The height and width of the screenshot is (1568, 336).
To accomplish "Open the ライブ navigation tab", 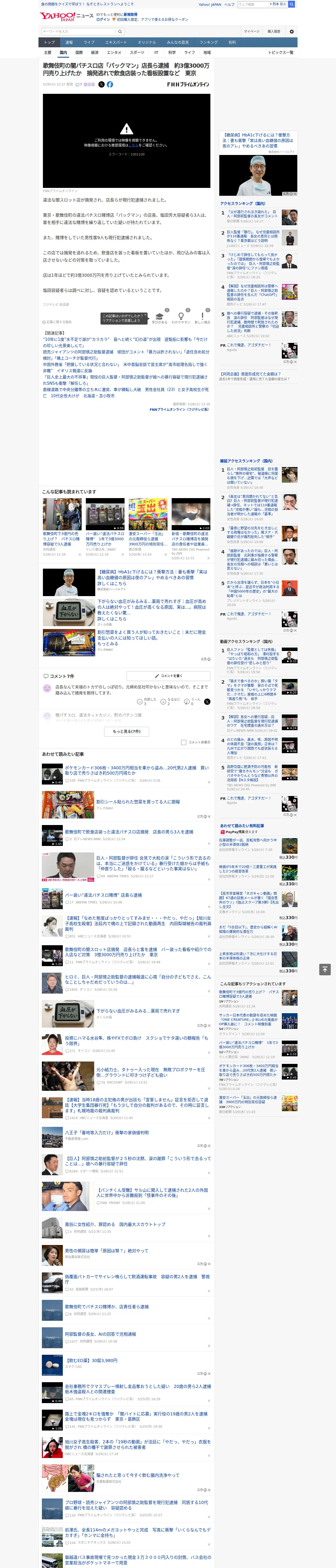I will tap(89, 43).
